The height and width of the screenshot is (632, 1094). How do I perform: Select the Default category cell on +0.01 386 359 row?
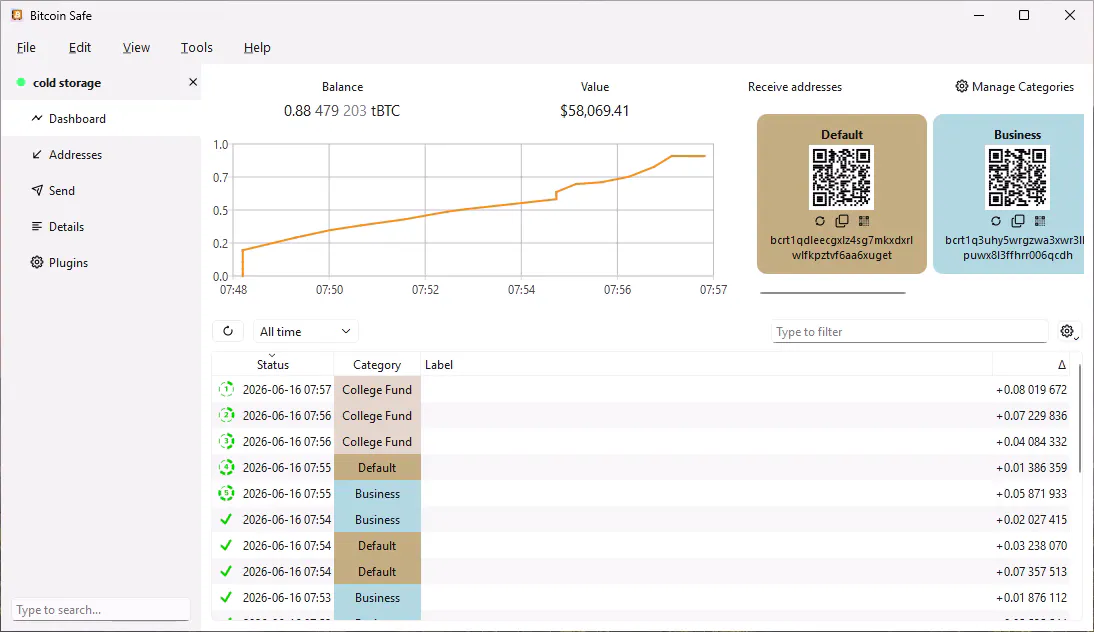pos(377,467)
